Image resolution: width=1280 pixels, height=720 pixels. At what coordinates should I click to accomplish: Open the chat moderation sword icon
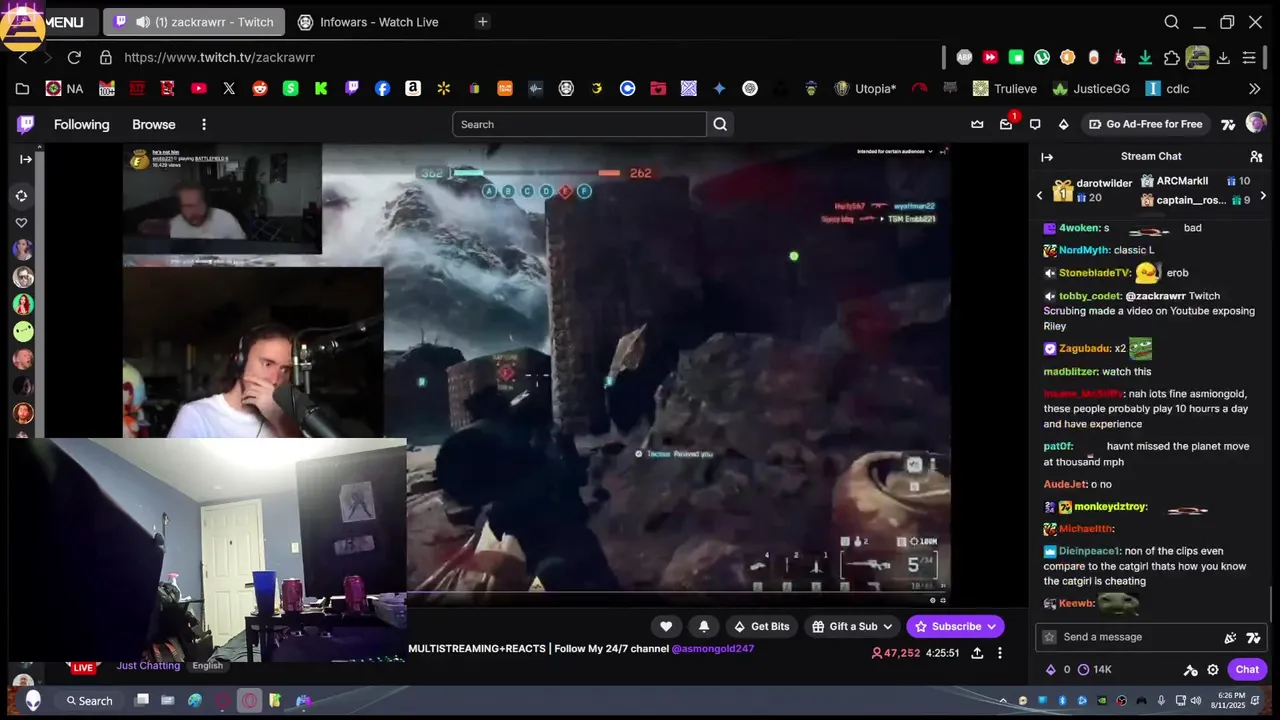[1191, 670]
